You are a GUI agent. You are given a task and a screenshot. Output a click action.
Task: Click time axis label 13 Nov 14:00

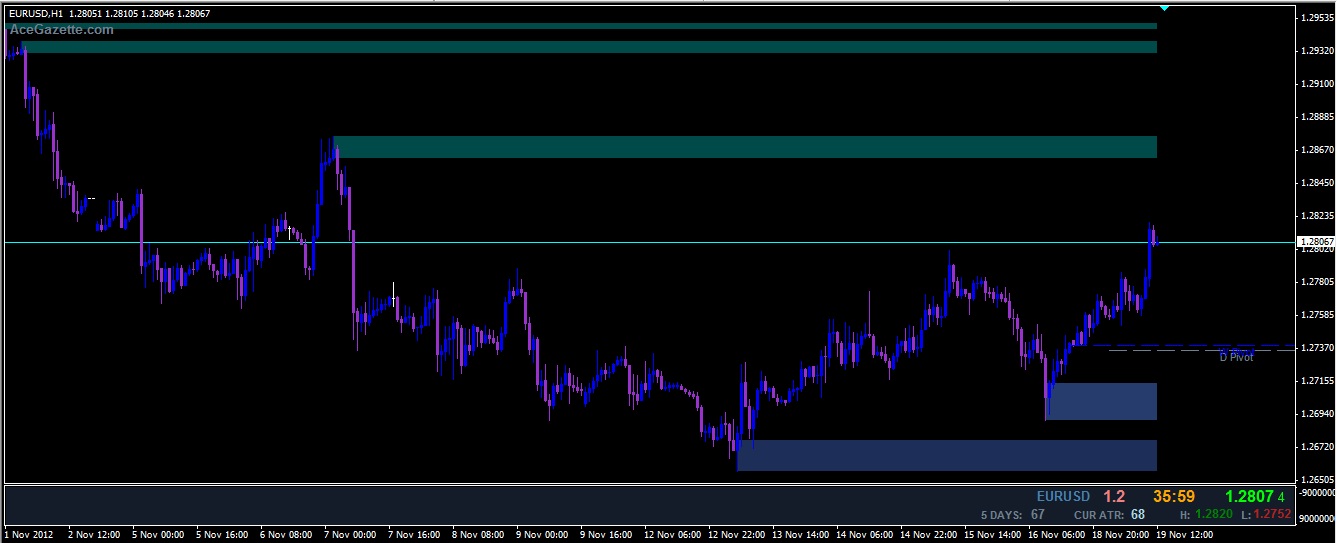800,535
